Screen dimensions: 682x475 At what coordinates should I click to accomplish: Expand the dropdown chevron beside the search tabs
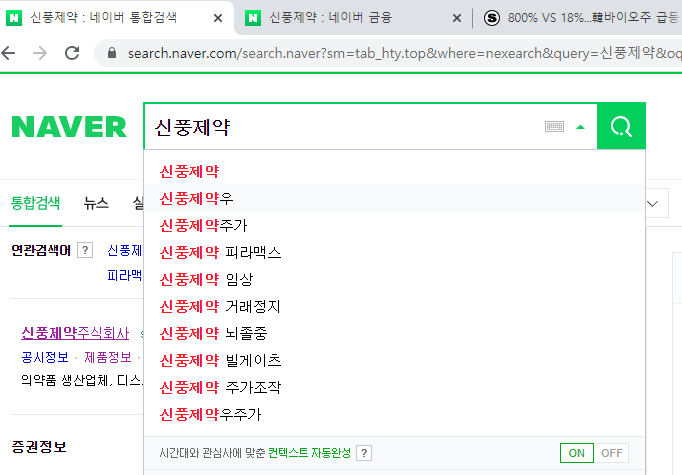point(652,204)
